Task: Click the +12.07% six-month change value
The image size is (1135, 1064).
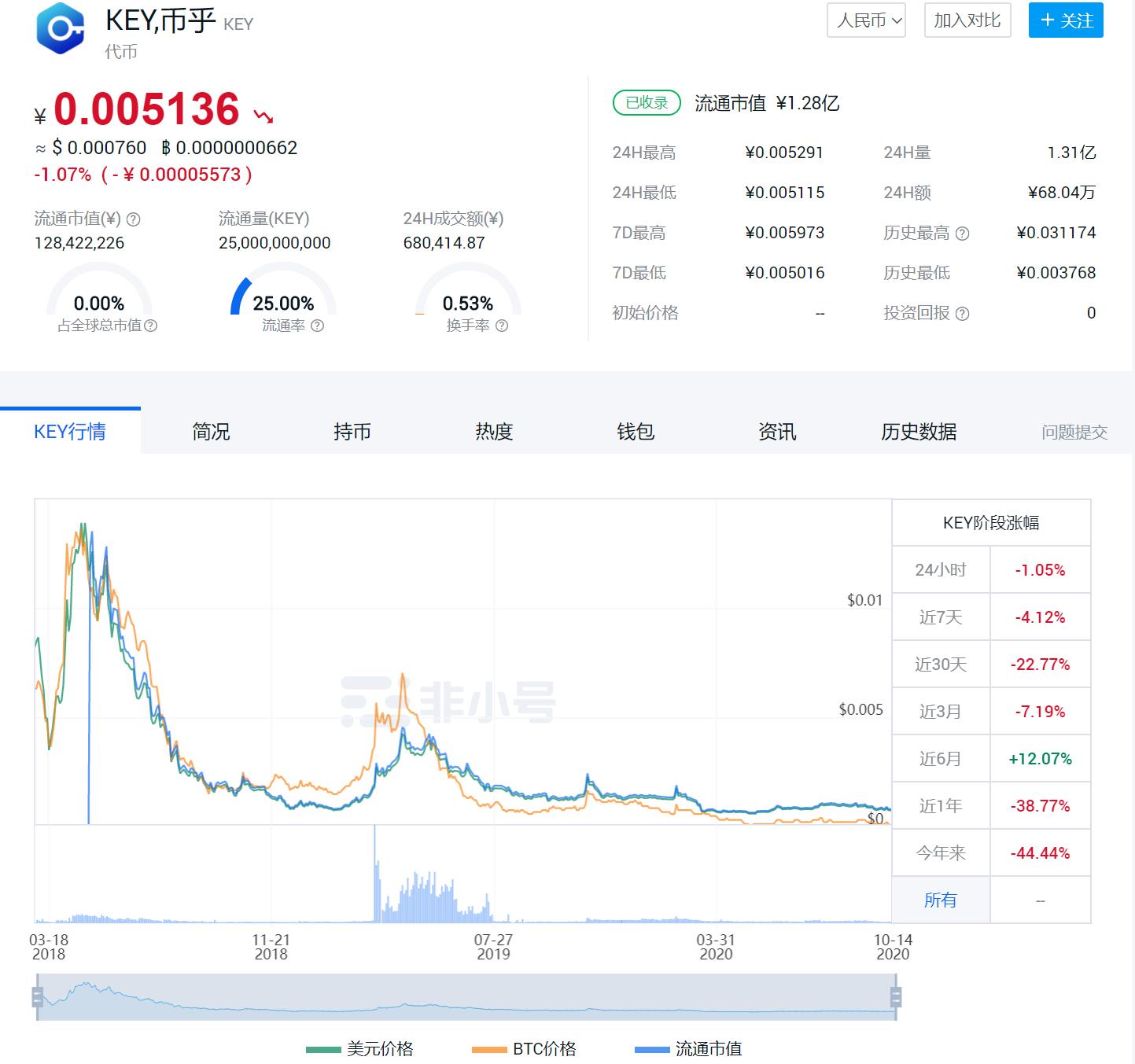Action: pyautogui.click(x=1040, y=758)
